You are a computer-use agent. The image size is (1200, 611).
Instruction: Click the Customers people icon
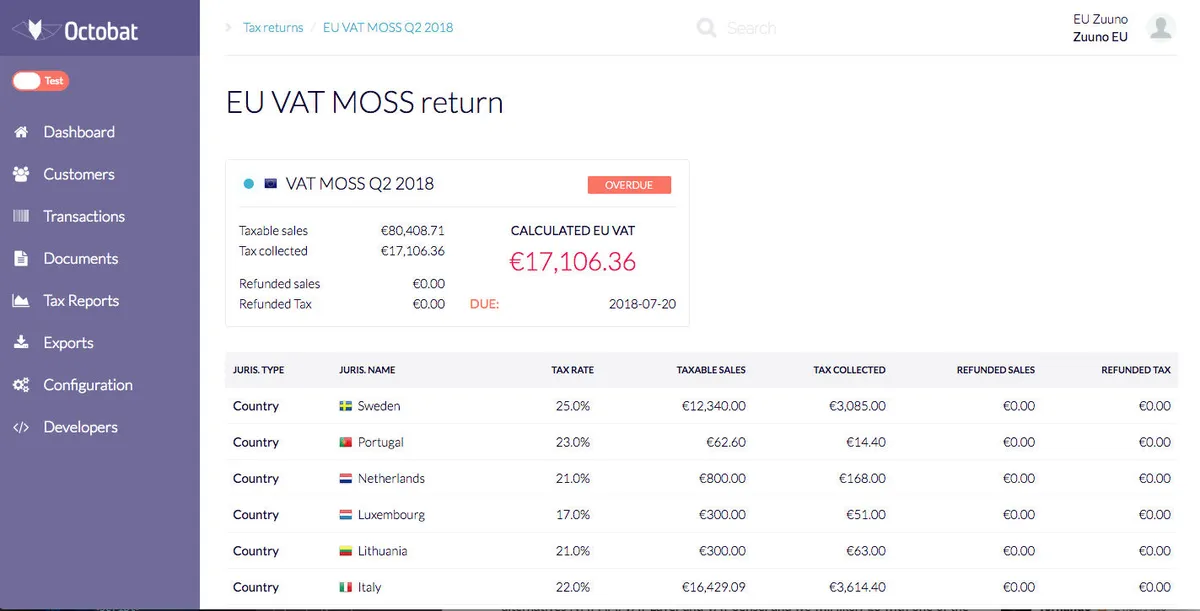[x=21, y=174]
